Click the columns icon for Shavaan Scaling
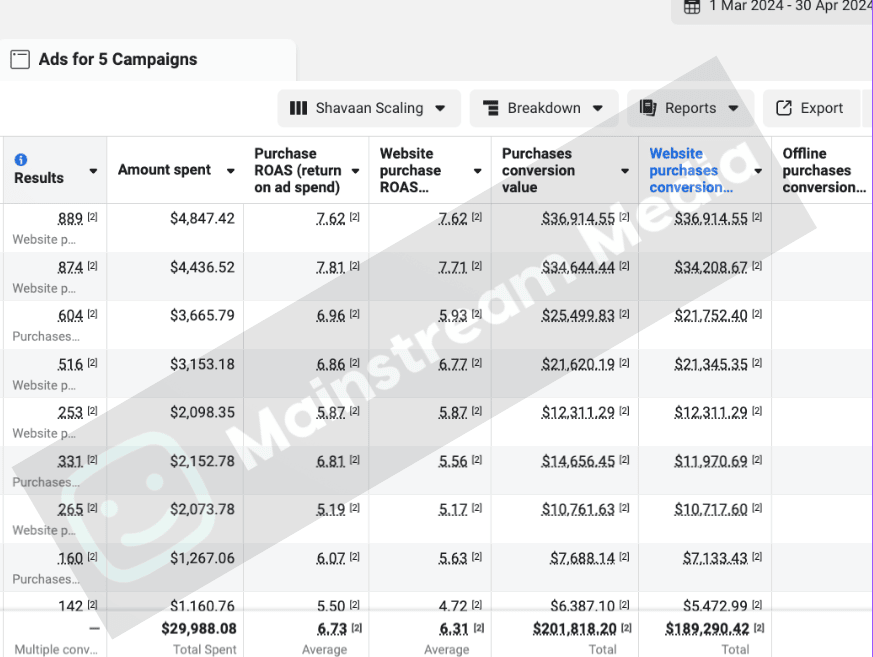This screenshot has width=873, height=657. [x=298, y=108]
